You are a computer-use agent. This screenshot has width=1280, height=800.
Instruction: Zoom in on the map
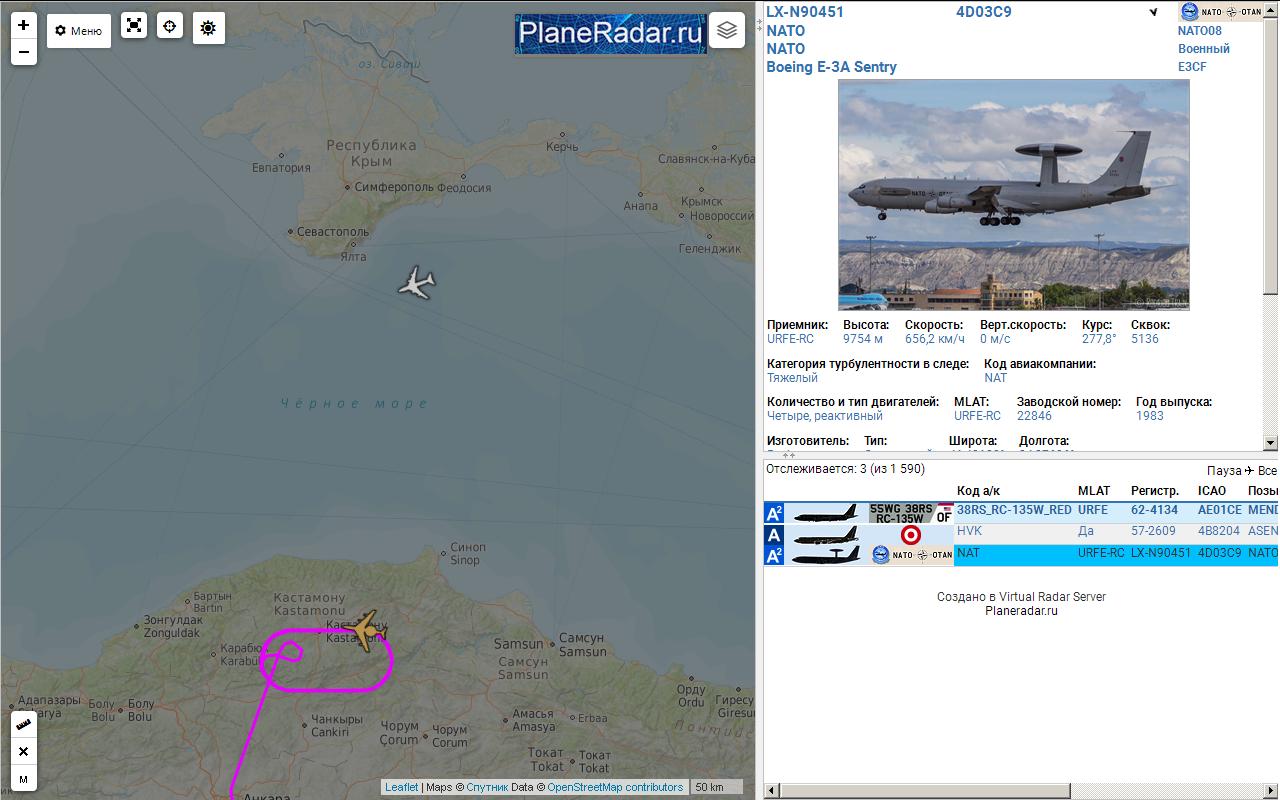coord(24,25)
